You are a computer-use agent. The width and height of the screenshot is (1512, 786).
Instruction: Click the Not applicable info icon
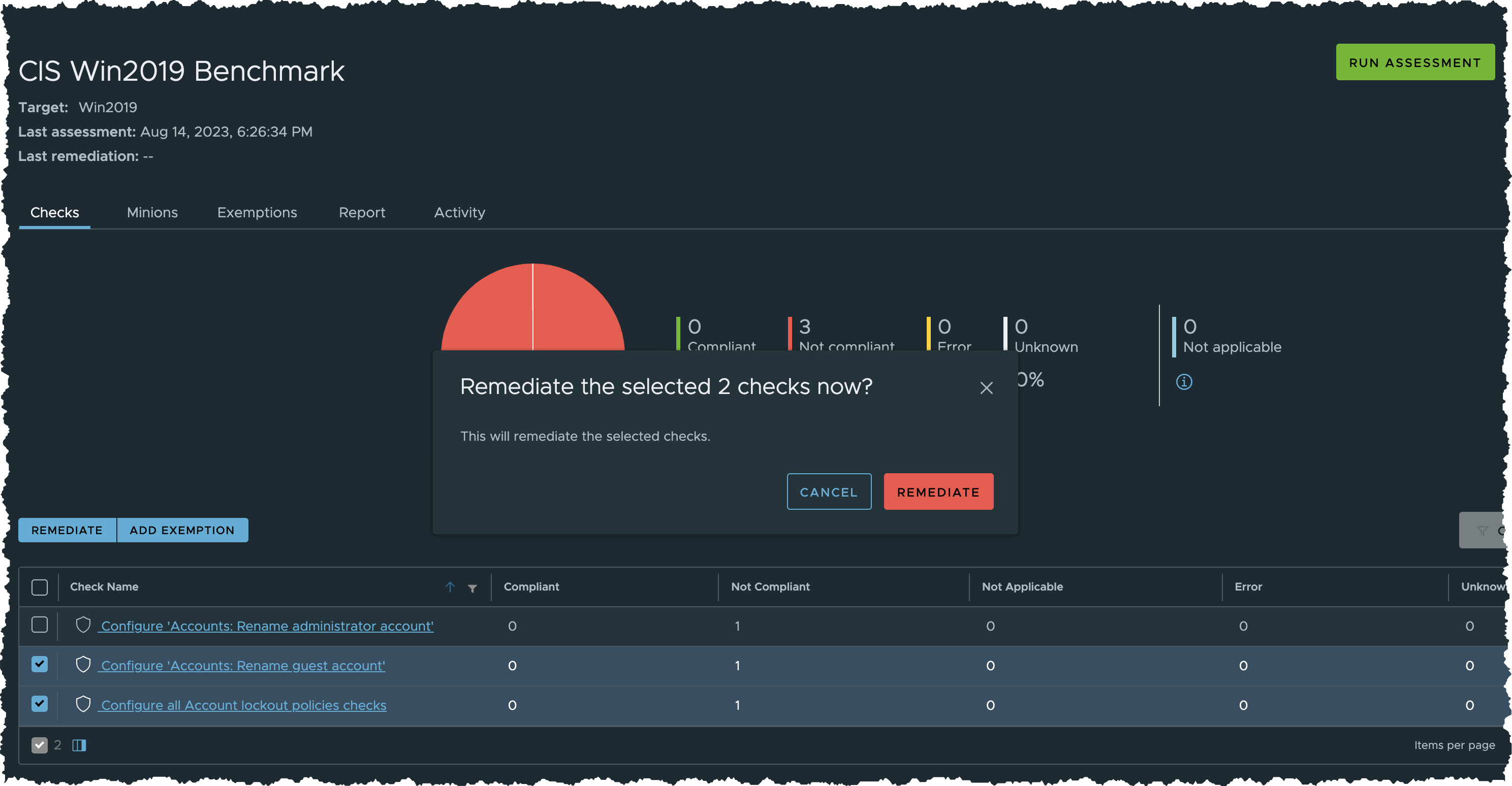click(1183, 382)
